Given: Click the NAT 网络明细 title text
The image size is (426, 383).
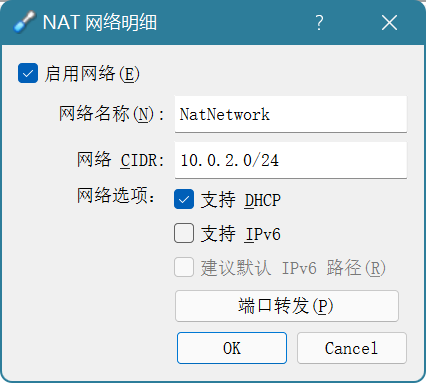Looking at the screenshot, I should tap(100, 23).
